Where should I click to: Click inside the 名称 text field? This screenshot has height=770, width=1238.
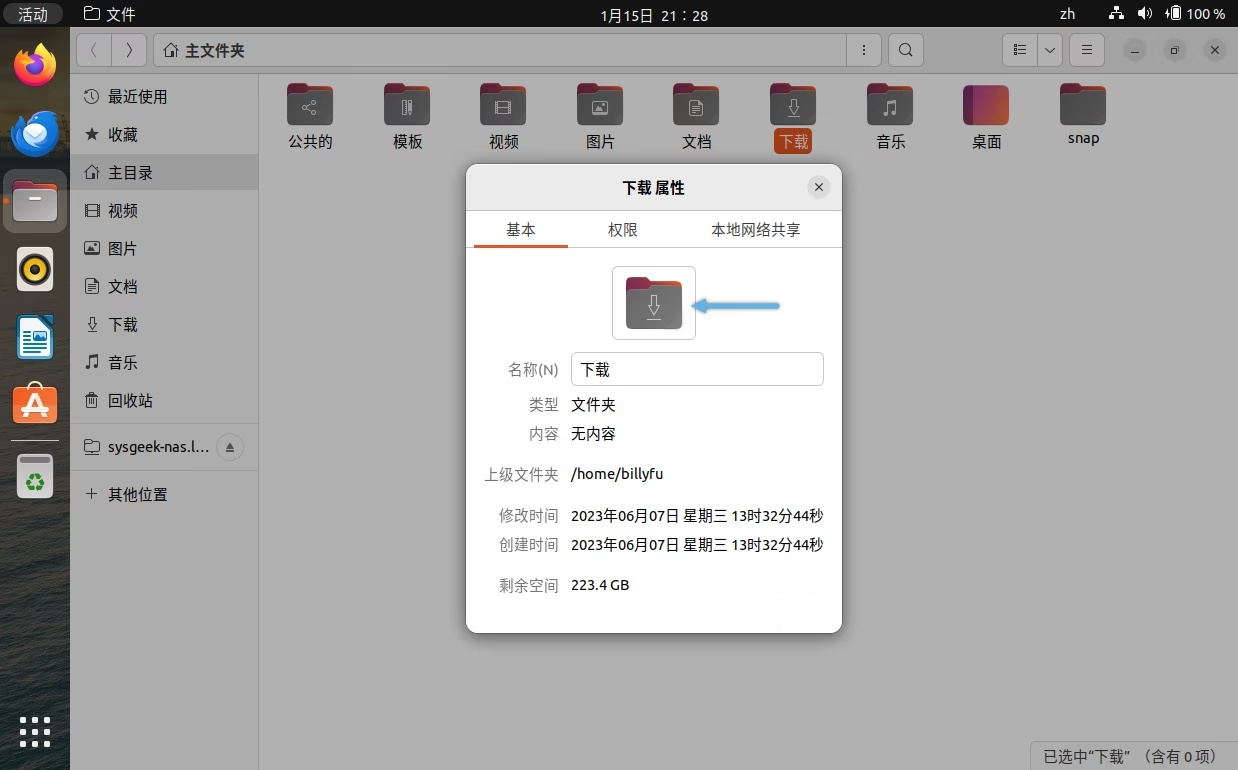point(697,369)
